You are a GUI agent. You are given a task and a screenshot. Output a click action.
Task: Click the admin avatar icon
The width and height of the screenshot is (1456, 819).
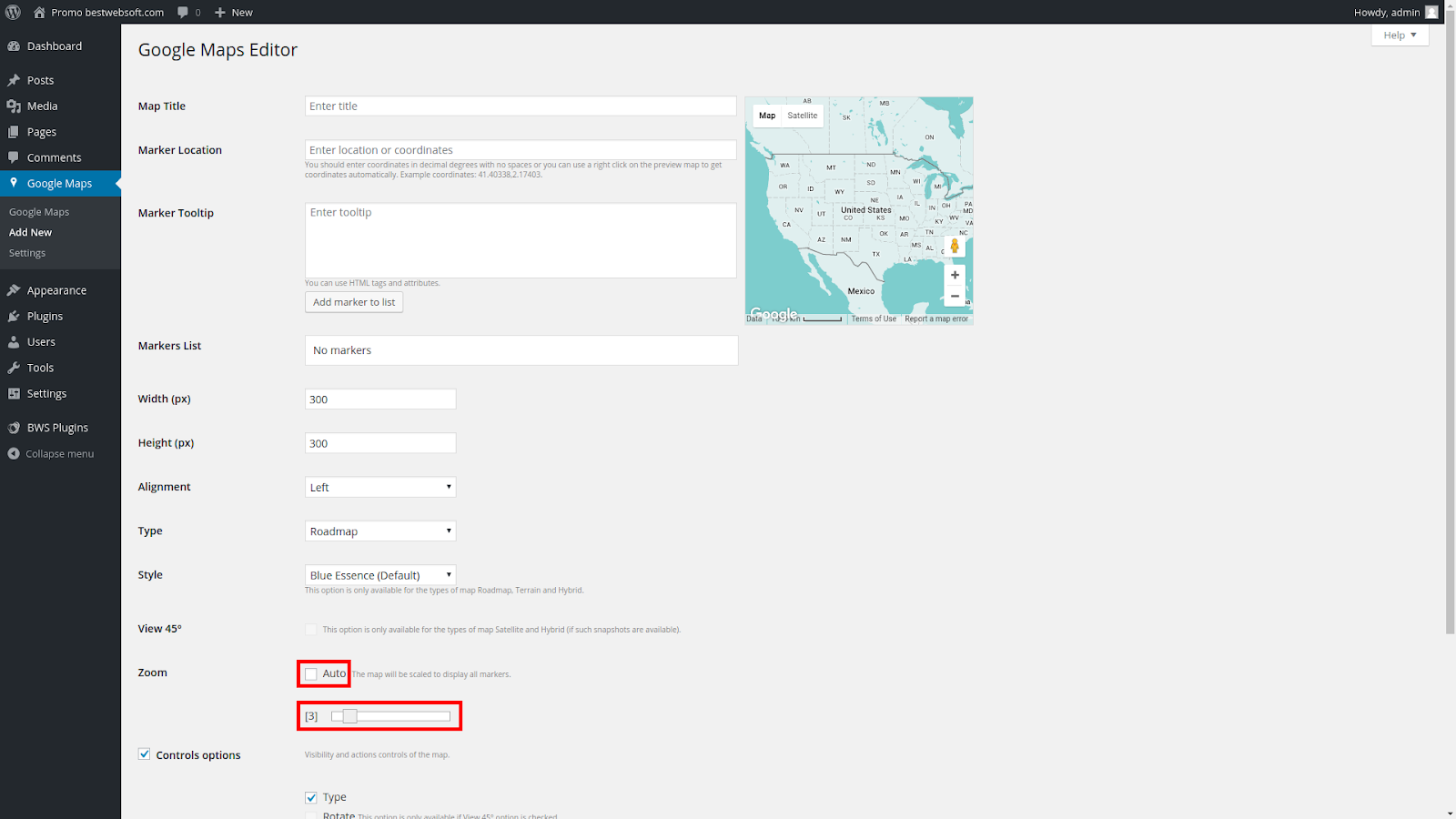1431,12
